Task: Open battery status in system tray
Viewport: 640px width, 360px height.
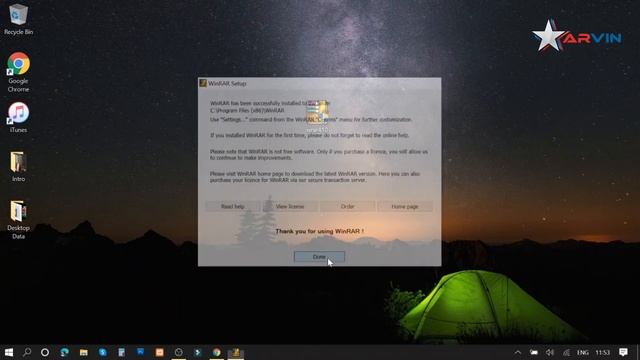Action: click(534, 352)
